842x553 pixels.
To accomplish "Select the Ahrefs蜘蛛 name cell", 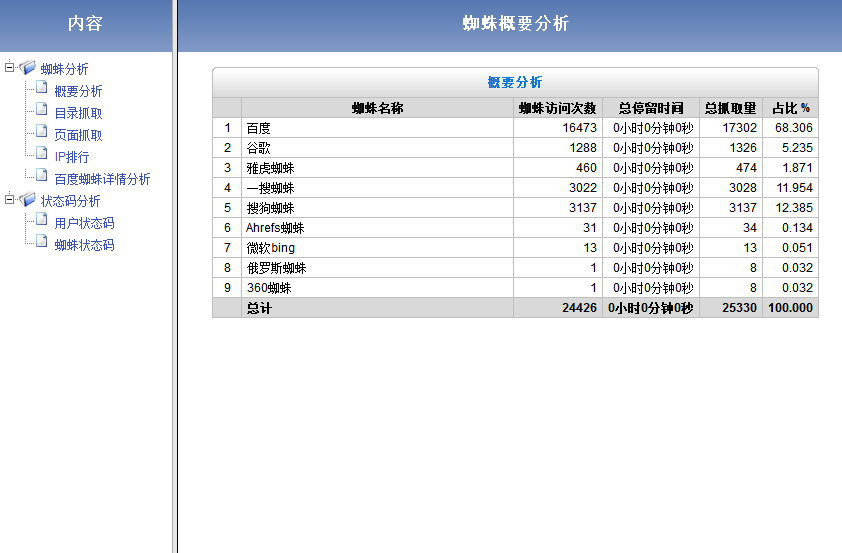I will pos(378,228).
